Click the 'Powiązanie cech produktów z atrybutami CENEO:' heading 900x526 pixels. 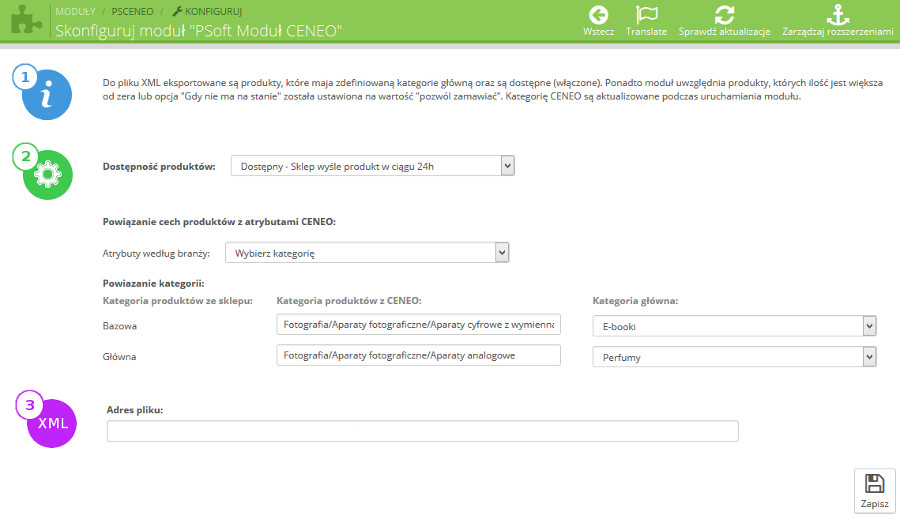pos(219,222)
